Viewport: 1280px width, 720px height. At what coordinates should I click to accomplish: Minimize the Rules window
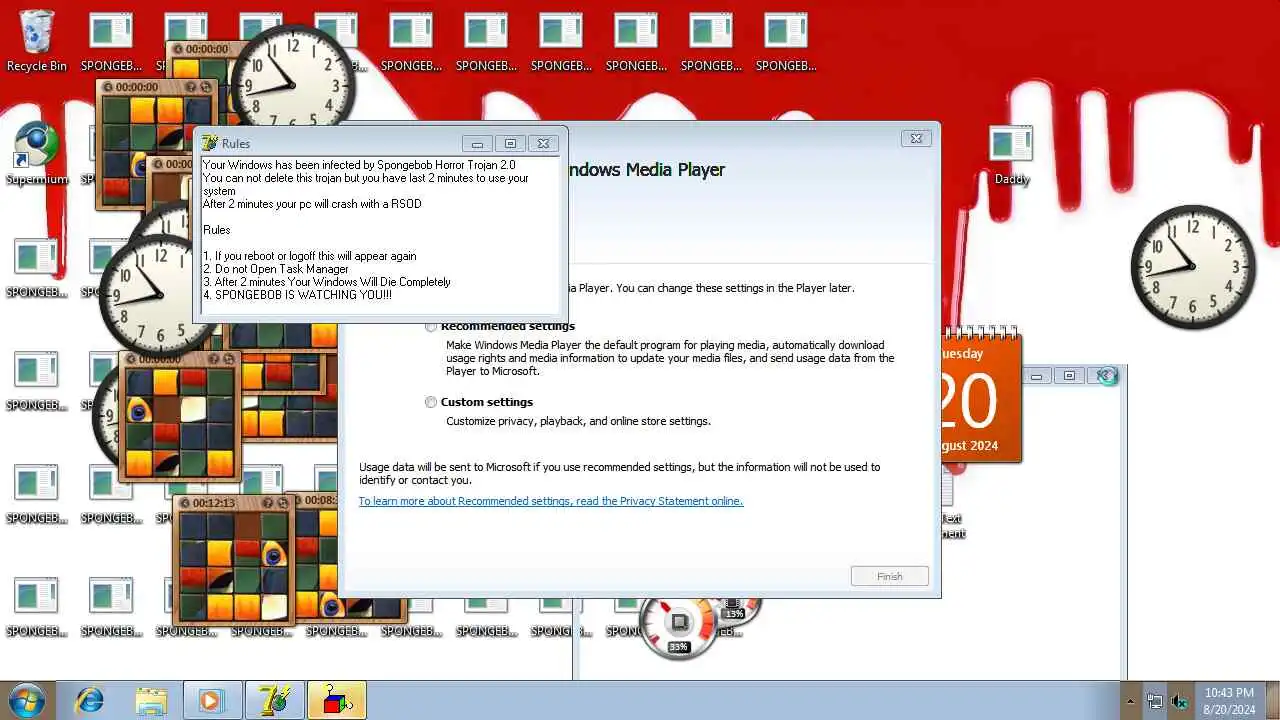478,143
